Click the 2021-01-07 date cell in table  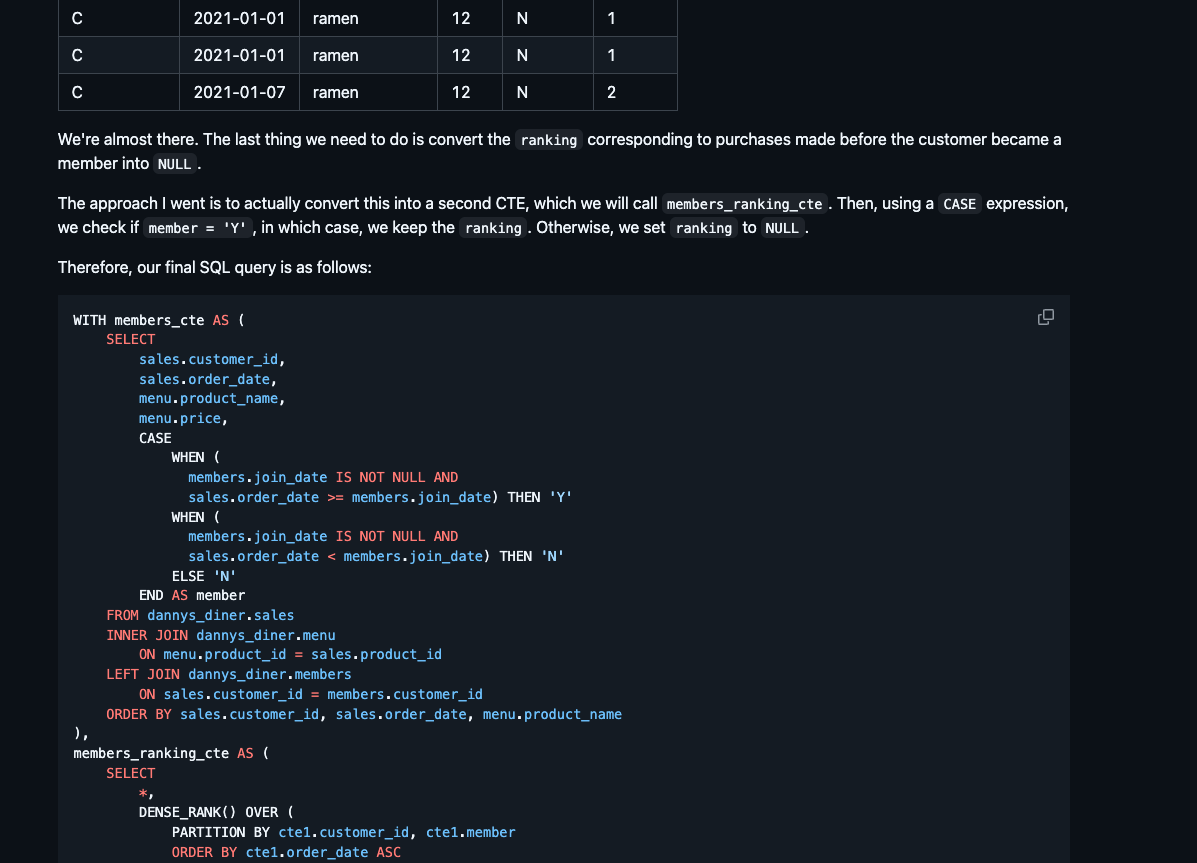coord(239,92)
